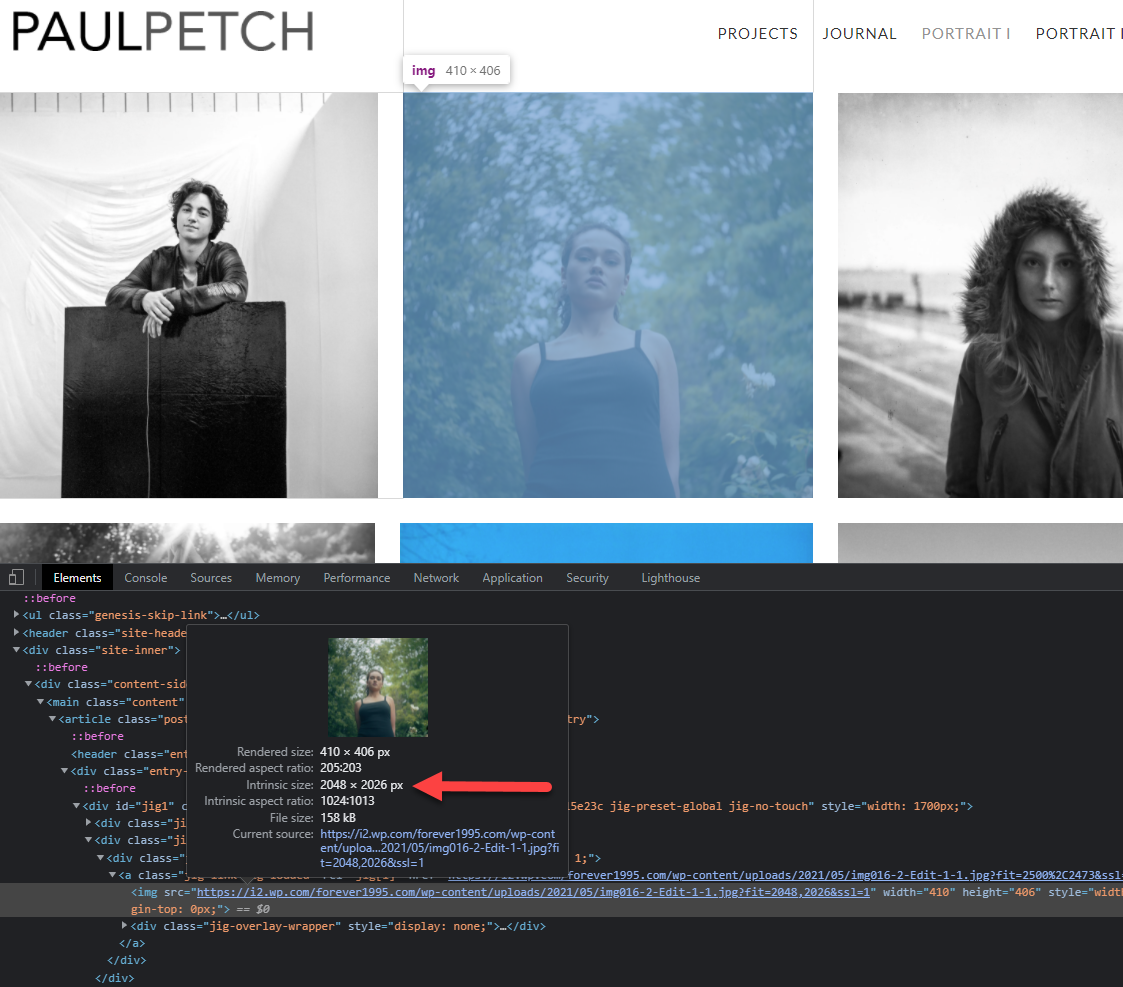This screenshot has height=987, width=1123.
Task: Click the PAULPETCH site logo
Action: (162, 32)
